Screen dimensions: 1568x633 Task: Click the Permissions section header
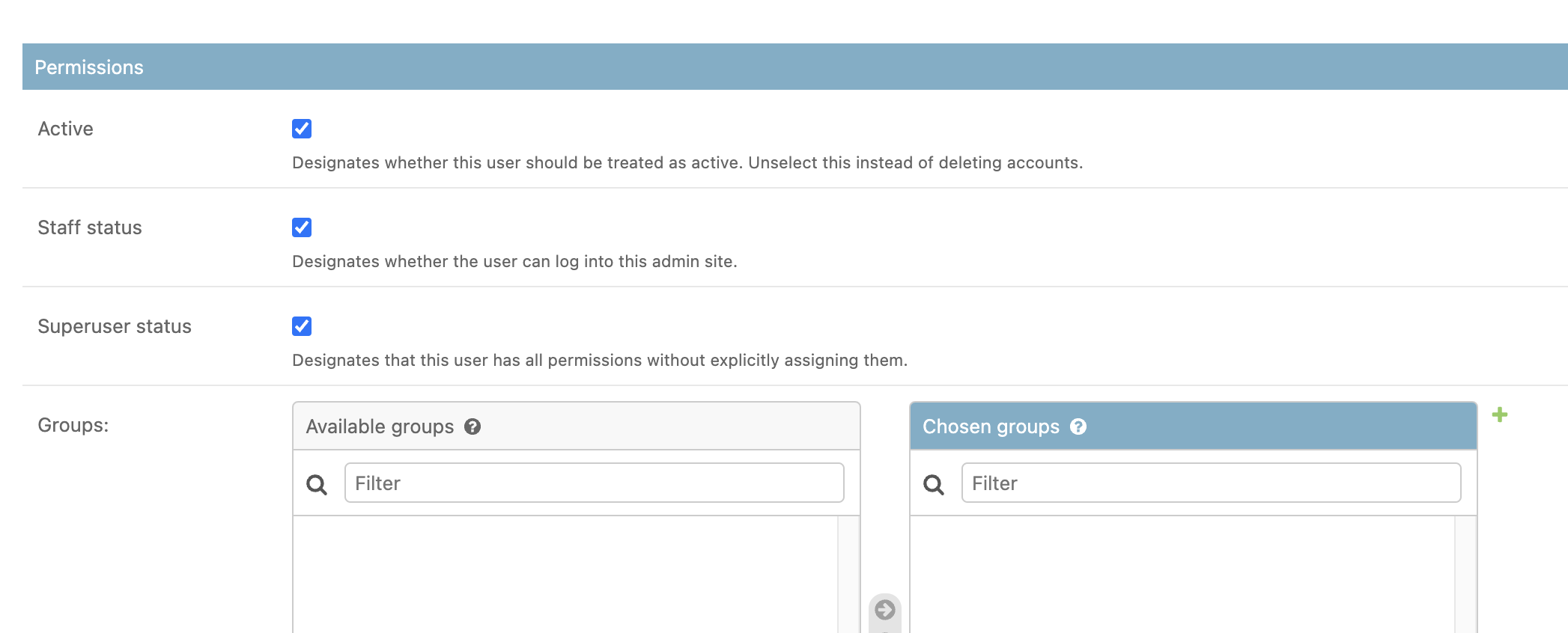pyautogui.click(x=88, y=67)
